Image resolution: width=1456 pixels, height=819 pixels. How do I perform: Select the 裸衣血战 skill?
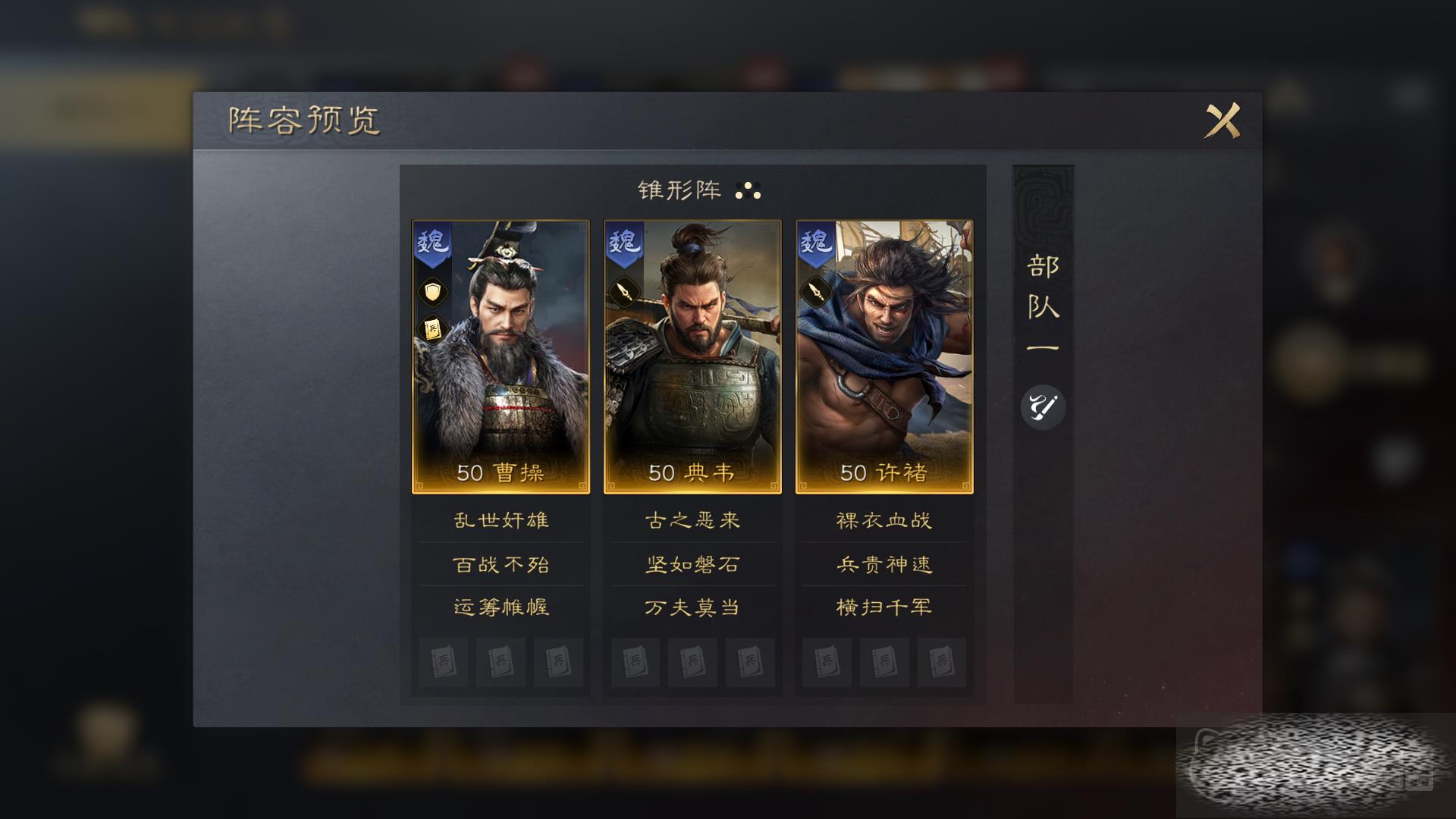(x=884, y=520)
